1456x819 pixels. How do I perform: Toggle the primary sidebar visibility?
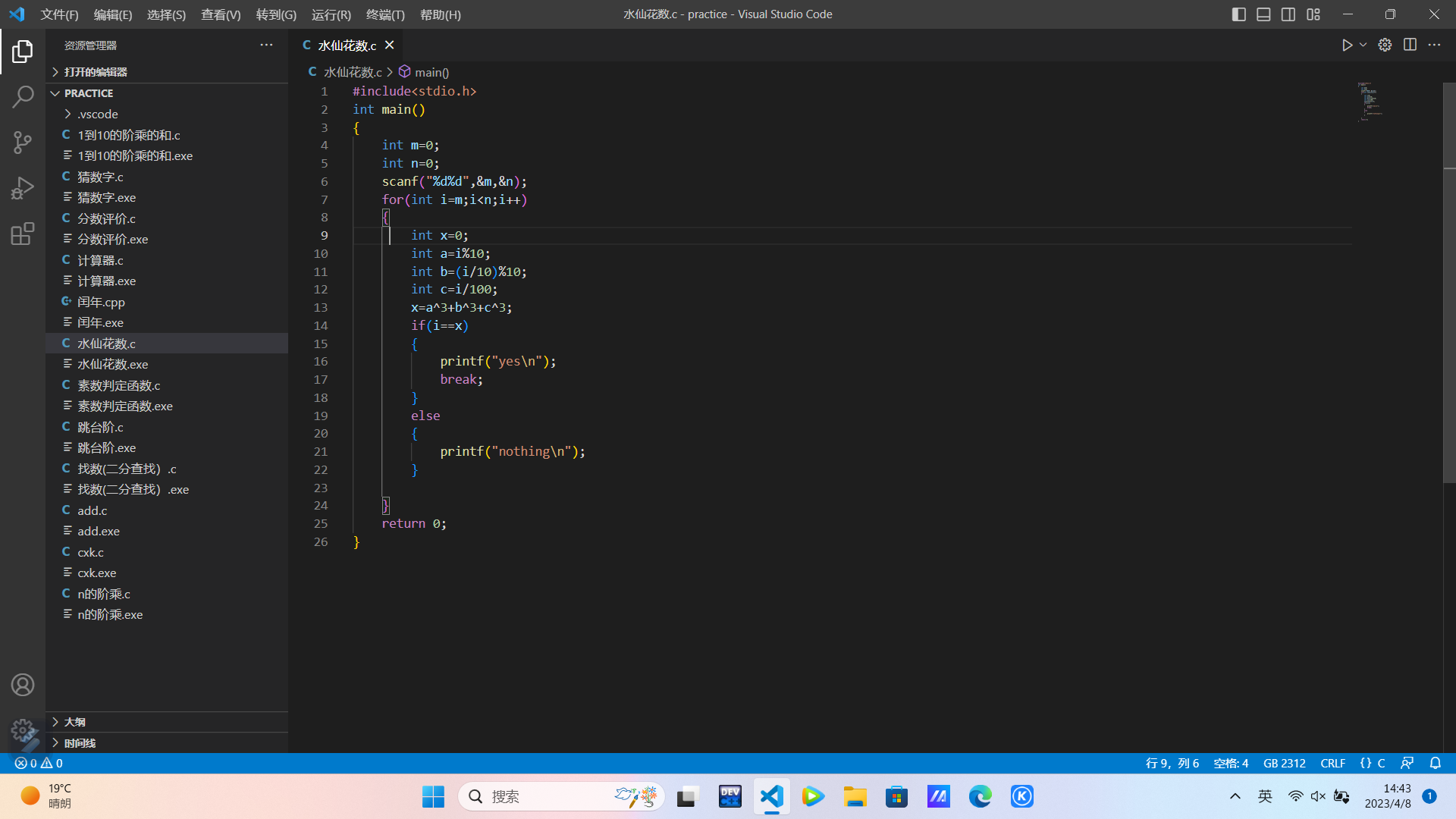1238,14
